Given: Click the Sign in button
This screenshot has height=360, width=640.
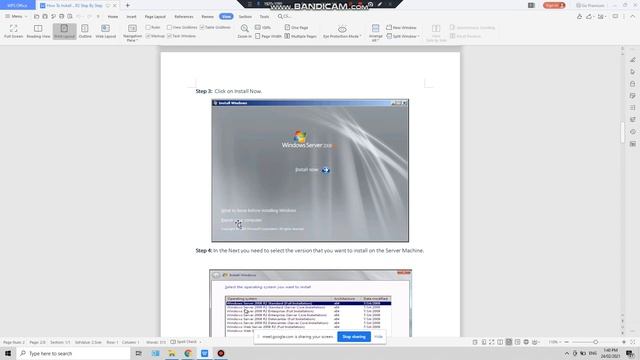Looking at the screenshot, I should (554, 5).
